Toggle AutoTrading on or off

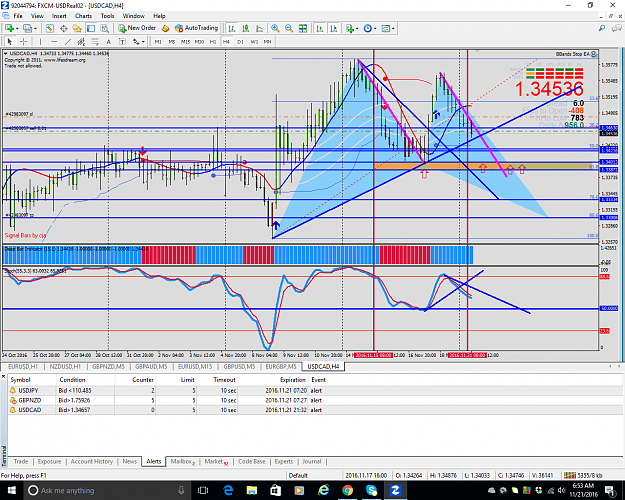(x=197, y=28)
